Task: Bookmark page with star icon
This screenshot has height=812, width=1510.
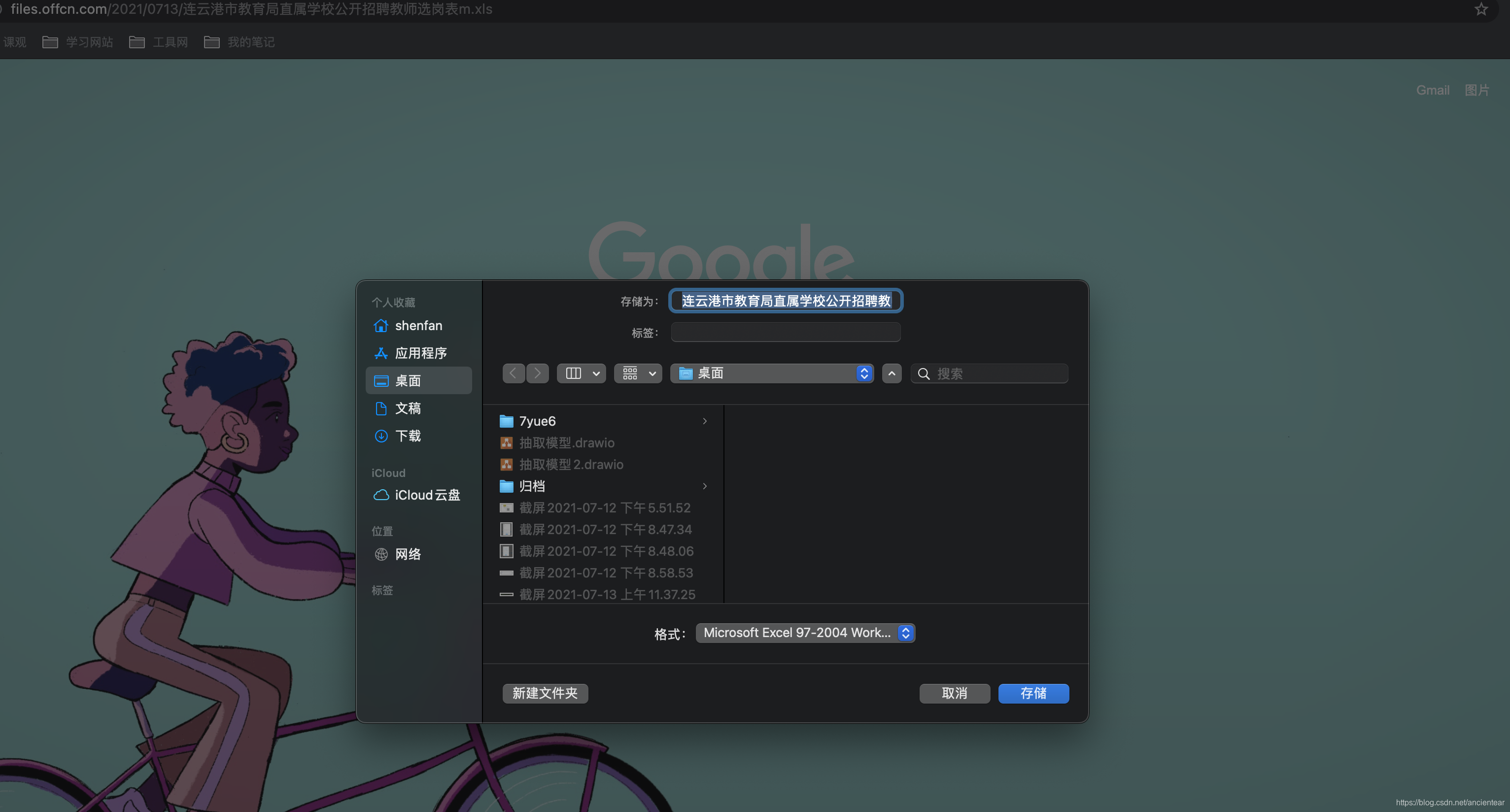Action: point(1481,9)
